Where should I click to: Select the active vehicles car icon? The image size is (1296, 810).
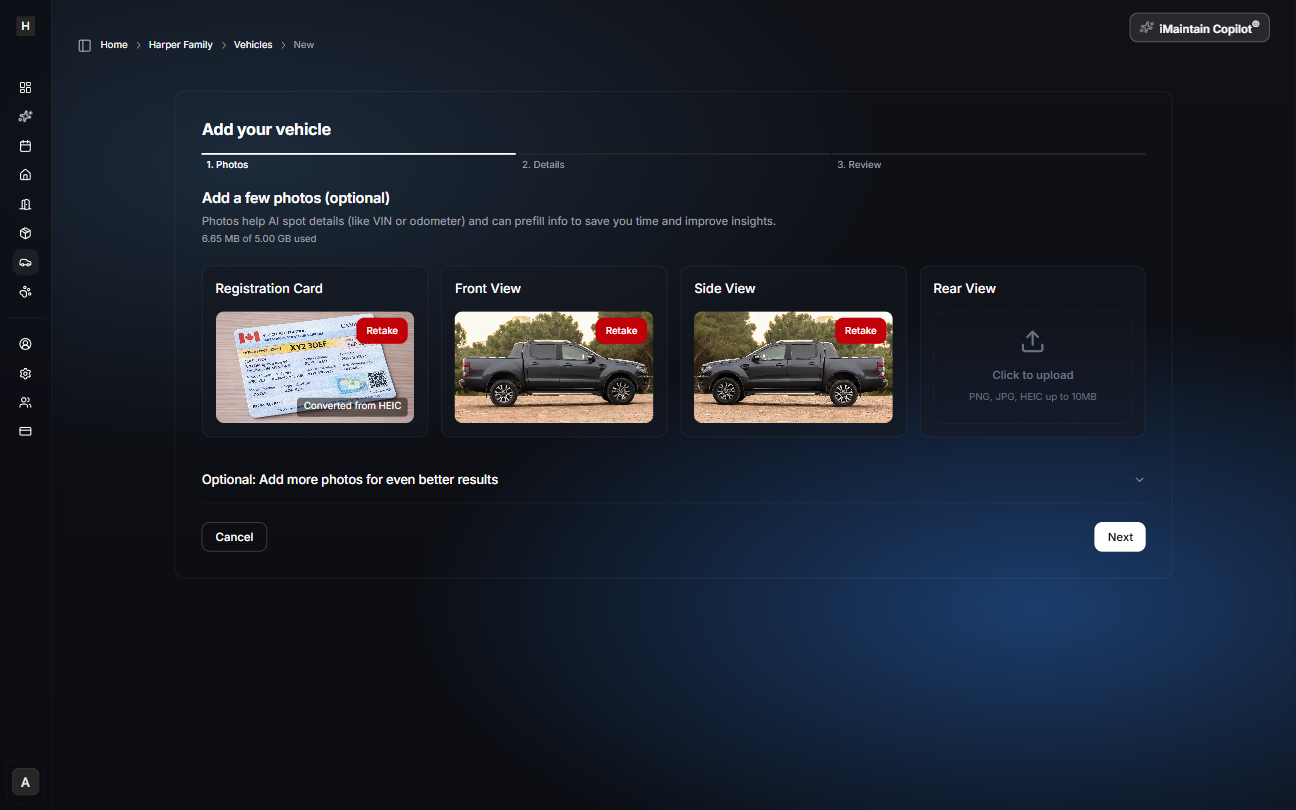click(25, 262)
